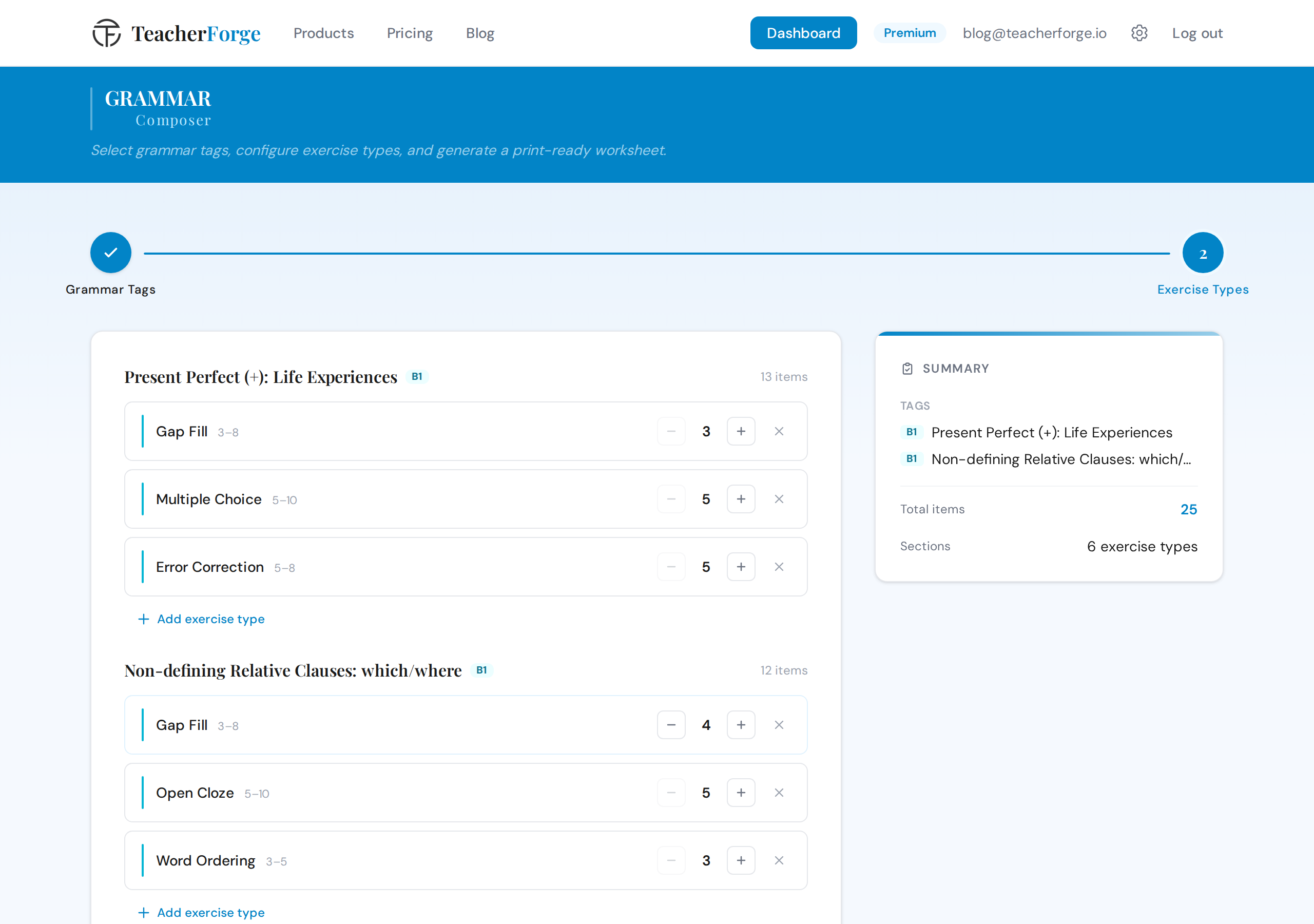1314x924 pixels.
Task: Increase Error Correction item count
Action: click(741, 567)
